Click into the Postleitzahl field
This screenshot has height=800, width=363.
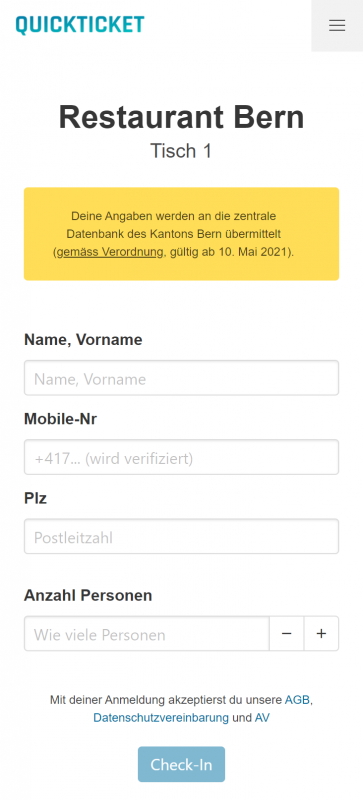[181, 536]
